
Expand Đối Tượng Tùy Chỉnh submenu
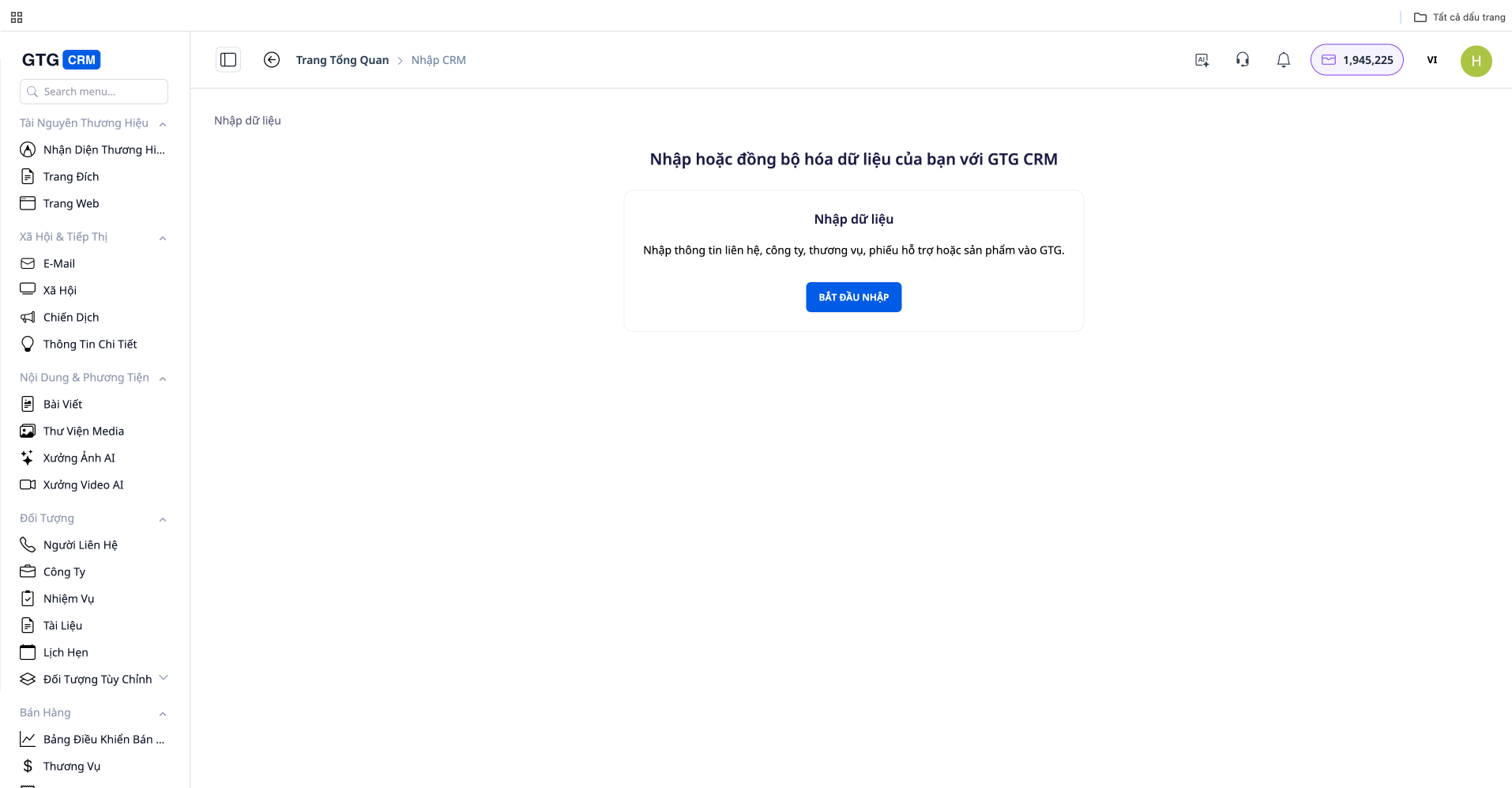[164, 678]
